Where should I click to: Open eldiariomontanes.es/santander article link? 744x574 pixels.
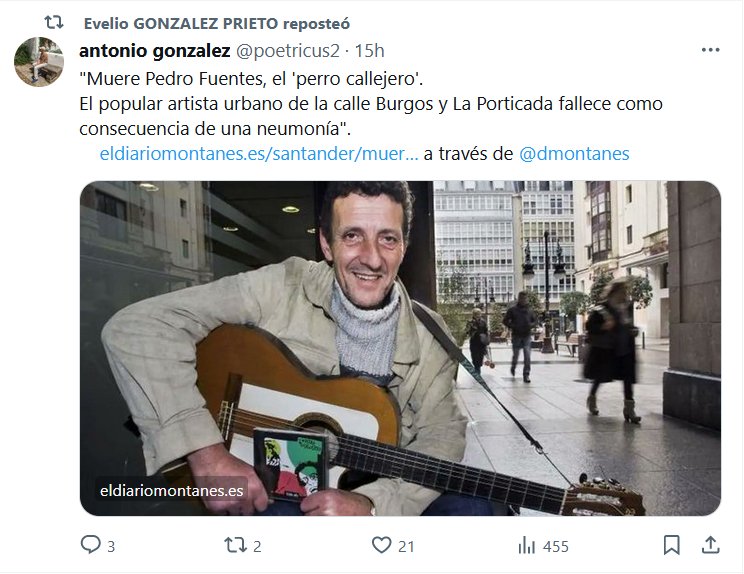(x=259, y=154)
